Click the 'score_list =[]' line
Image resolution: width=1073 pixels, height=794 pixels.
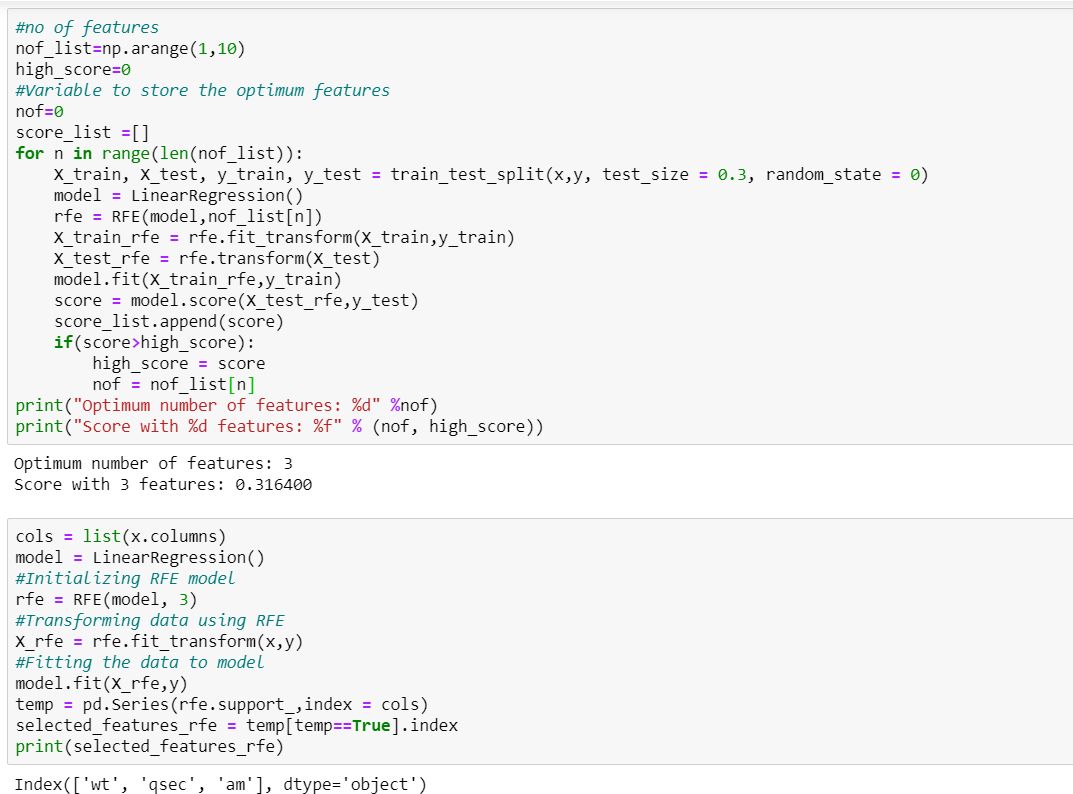(82, 132)
